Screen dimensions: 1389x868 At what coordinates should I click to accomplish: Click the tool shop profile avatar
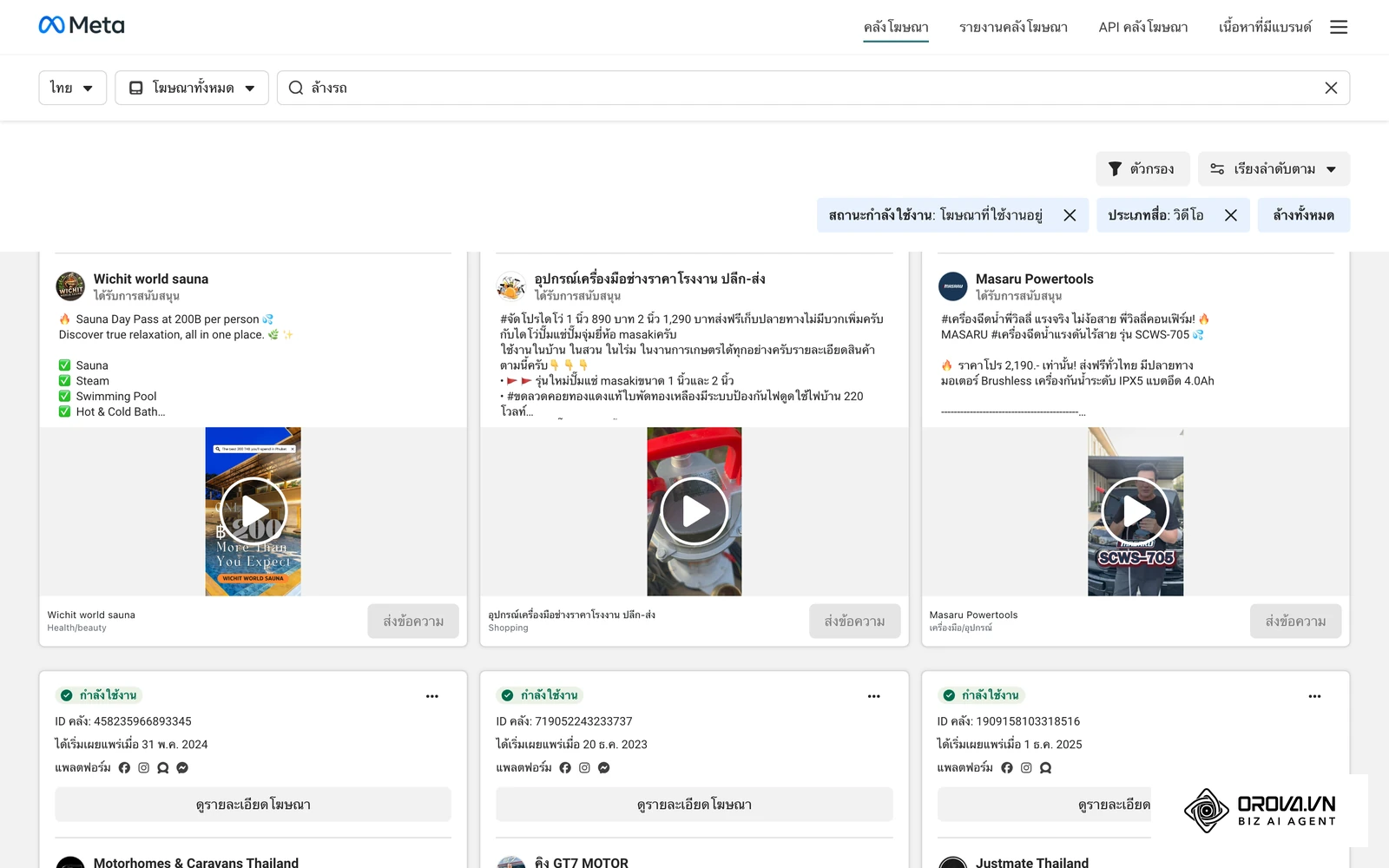coord(511,286)
